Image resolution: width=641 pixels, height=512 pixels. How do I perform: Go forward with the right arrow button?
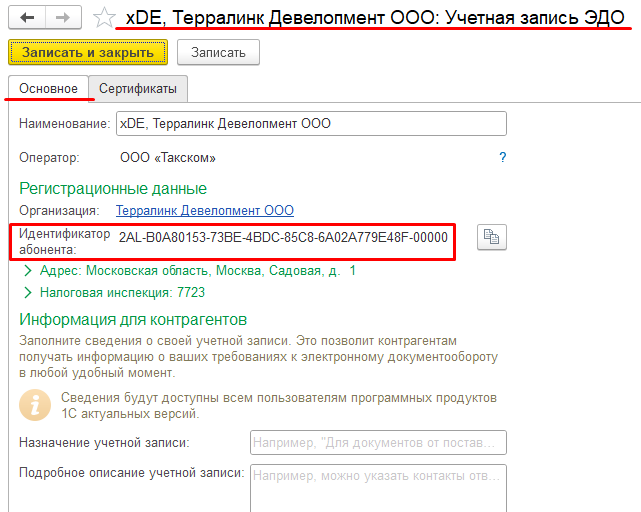click(x=63, y=17)
